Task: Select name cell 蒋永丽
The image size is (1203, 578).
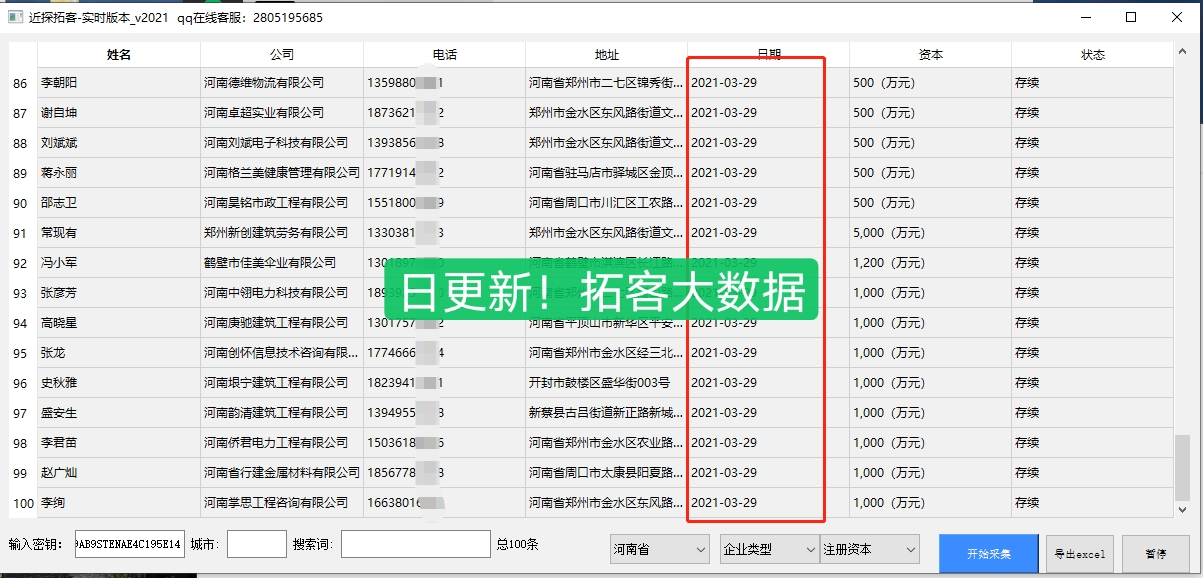Action: tap(119, 173)
